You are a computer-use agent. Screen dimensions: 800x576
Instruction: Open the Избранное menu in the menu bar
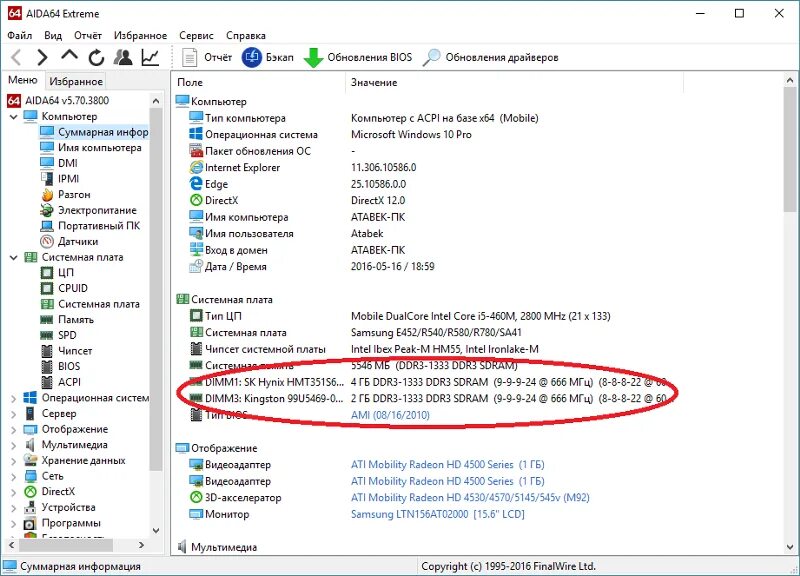pyautogui.click(x=140, y=35)
